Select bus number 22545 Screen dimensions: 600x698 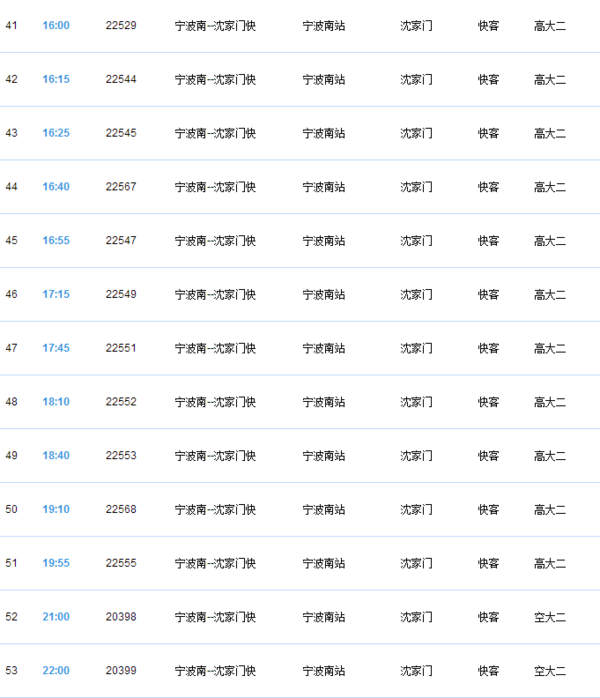[x=121, y=133]
